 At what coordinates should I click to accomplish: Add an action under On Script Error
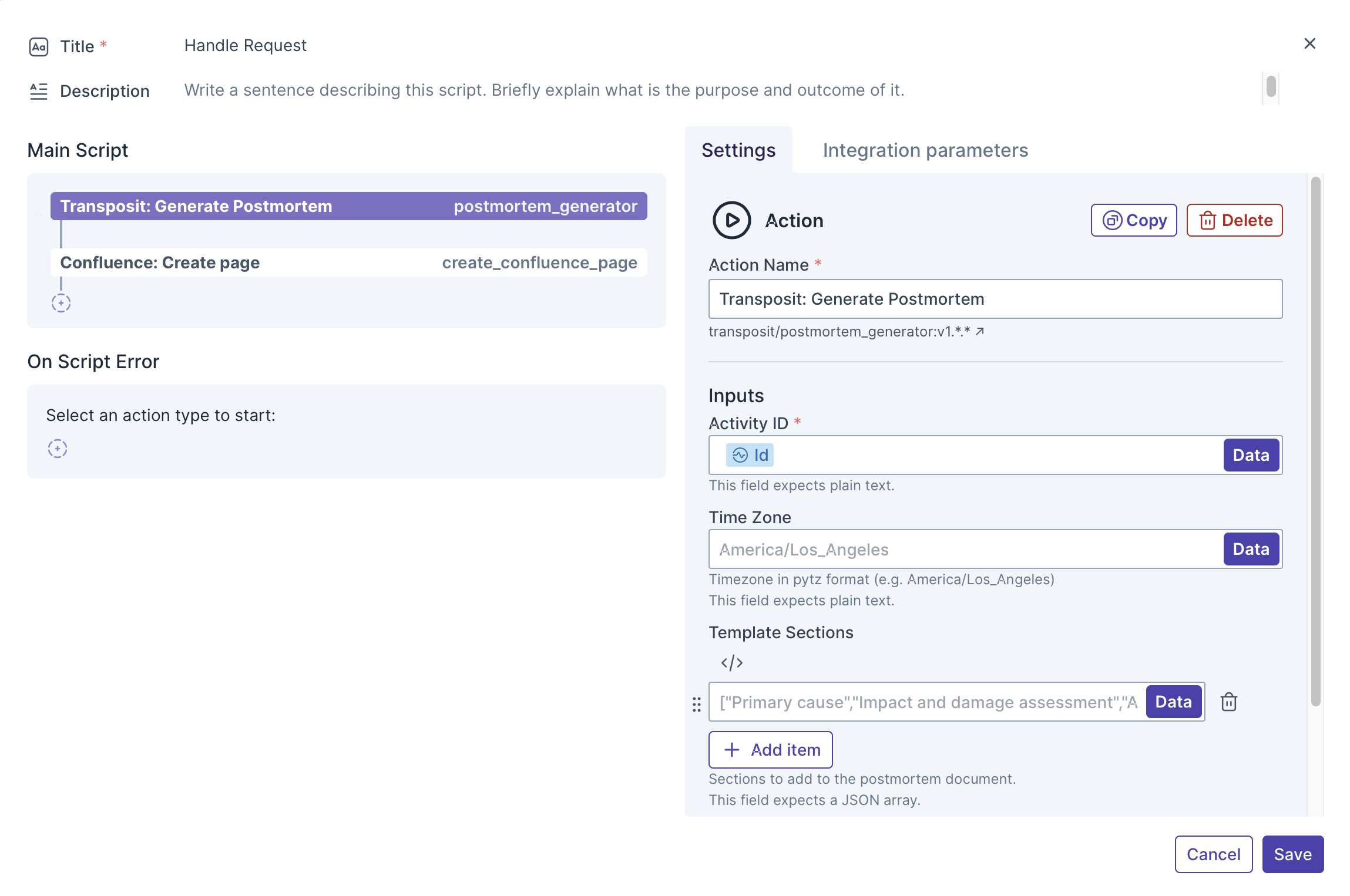pos(58,449)
